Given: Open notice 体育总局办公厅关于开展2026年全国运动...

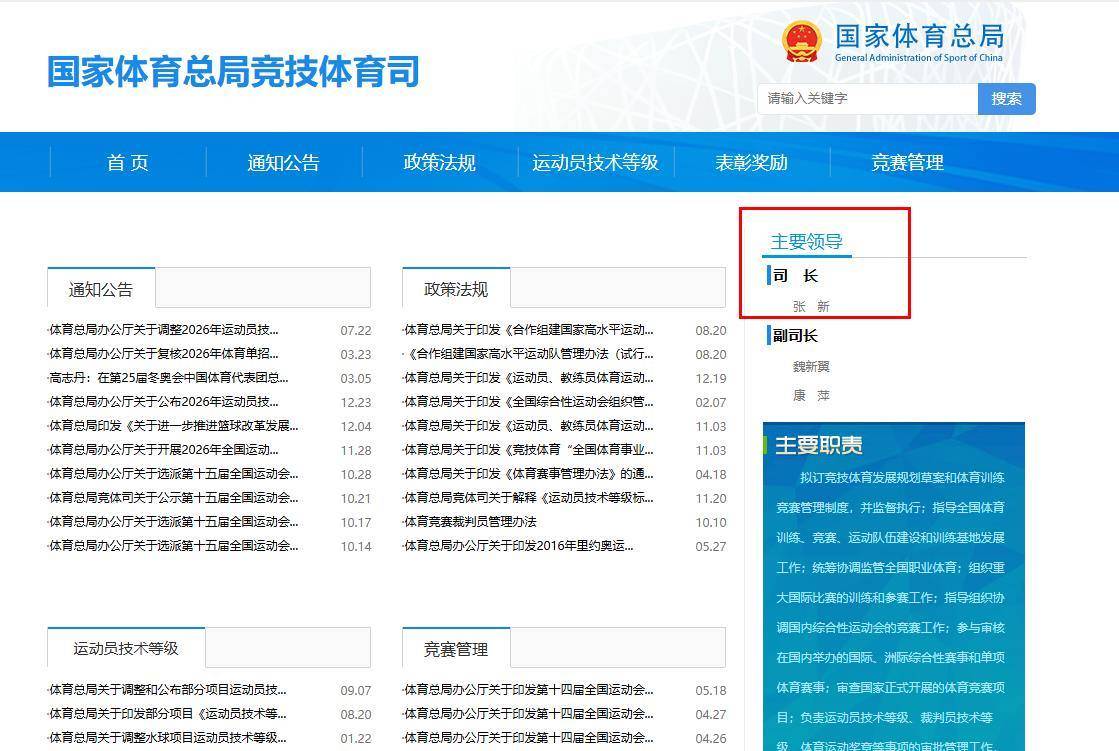Looking at the screenshot, I should pos(163,450).
